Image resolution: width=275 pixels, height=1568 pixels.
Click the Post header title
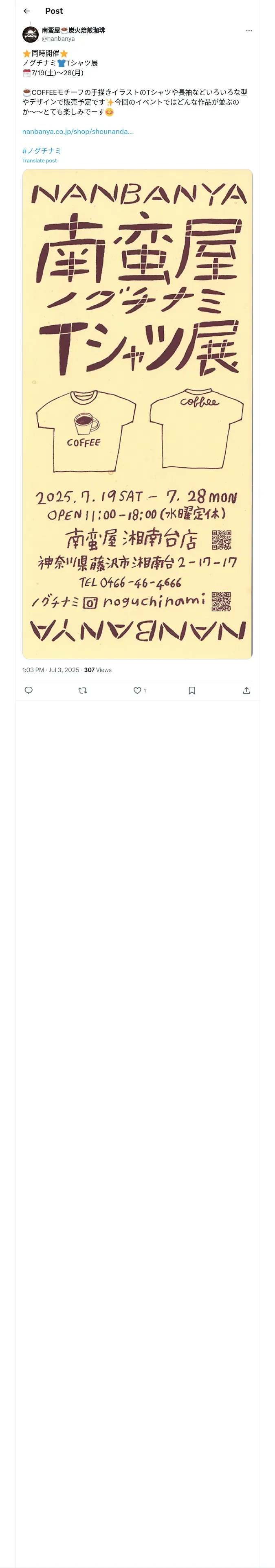(54, 11)
